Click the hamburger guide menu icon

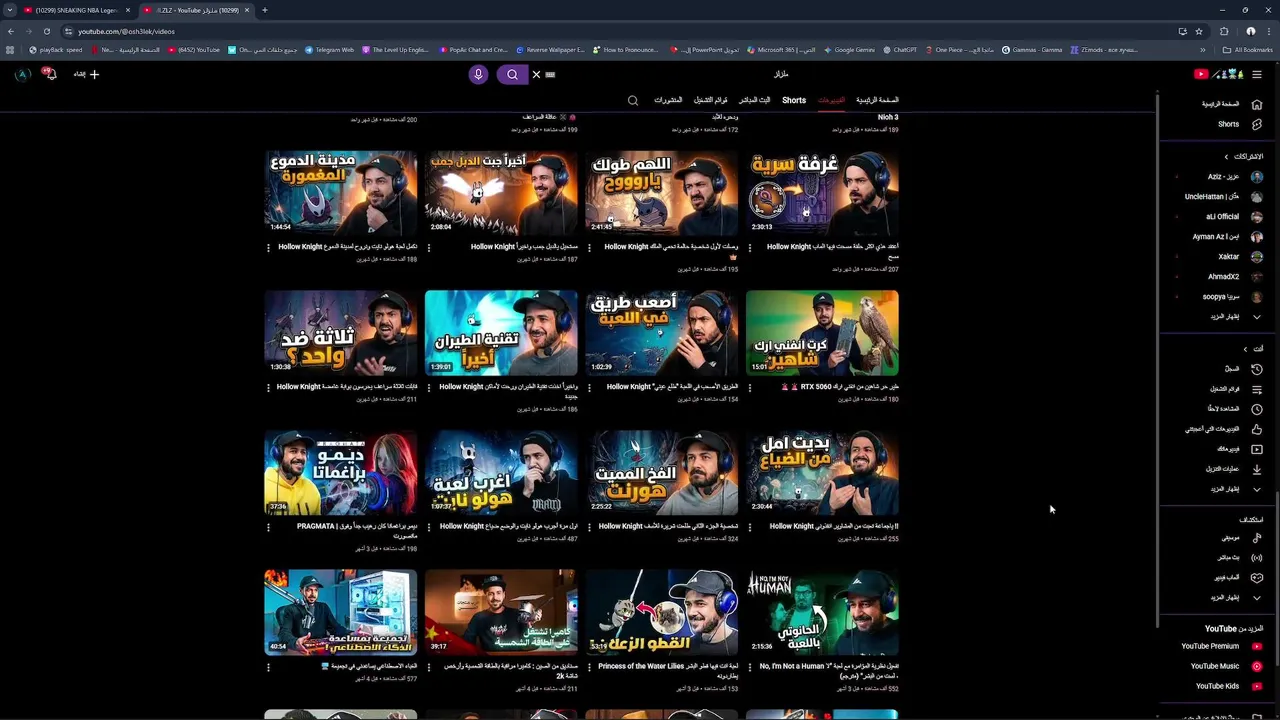coord(1257,74)
